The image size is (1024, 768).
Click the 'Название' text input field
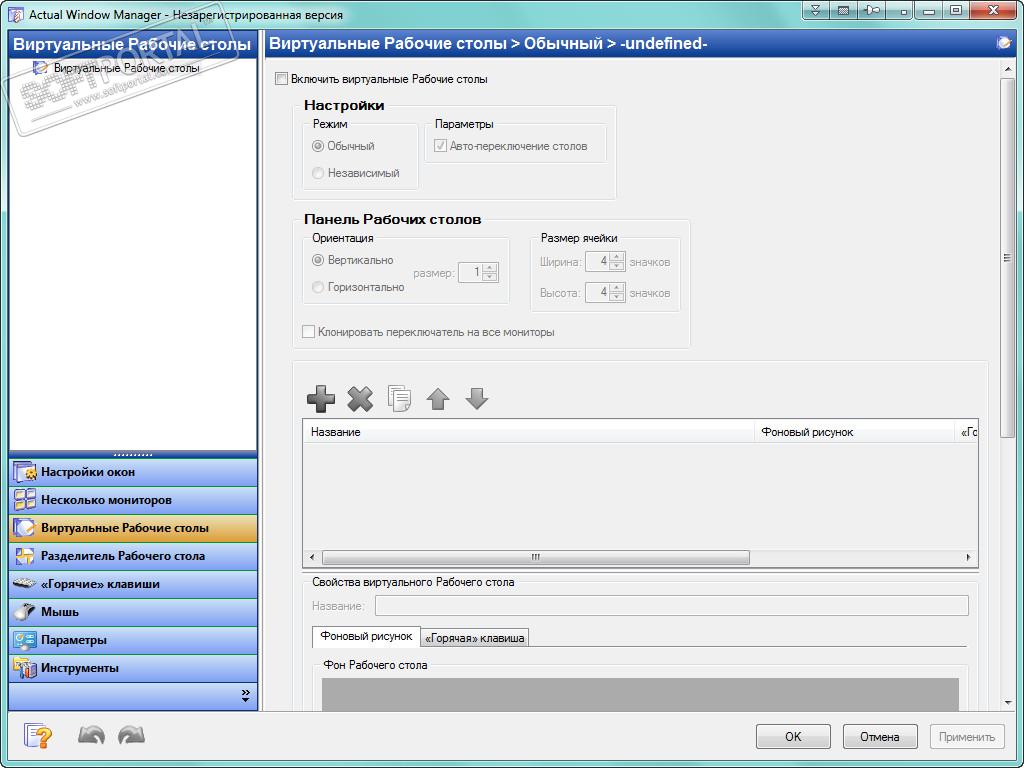(x=671, y=605)
